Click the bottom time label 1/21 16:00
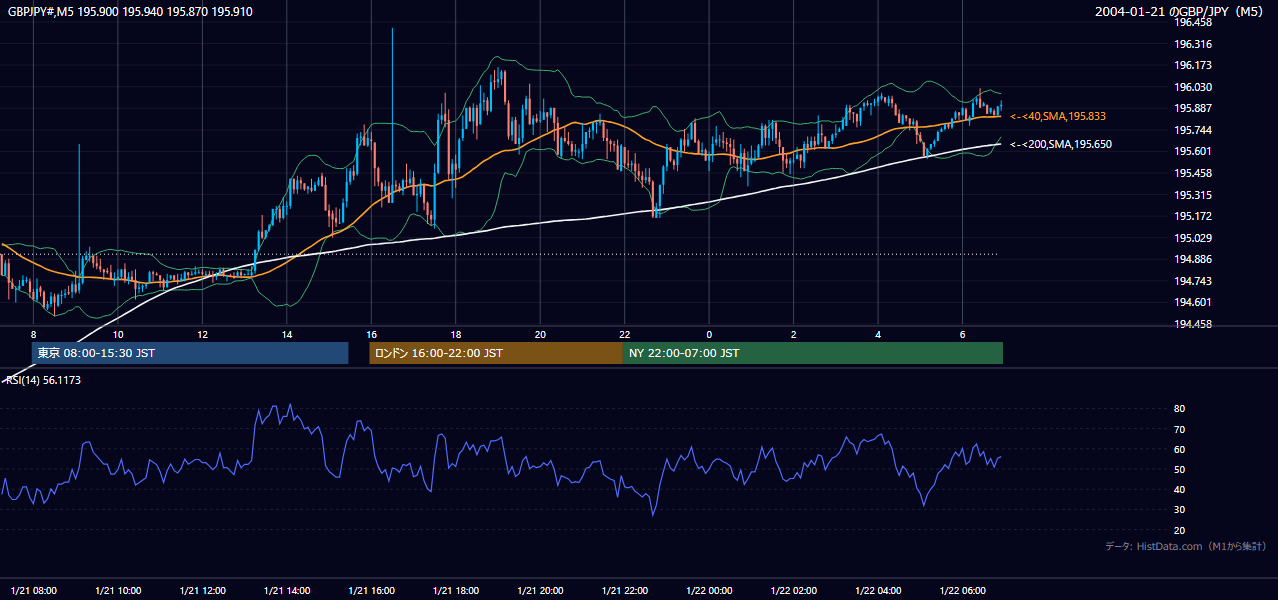This screenshot has width=1278, height=600. coord(371,591)
